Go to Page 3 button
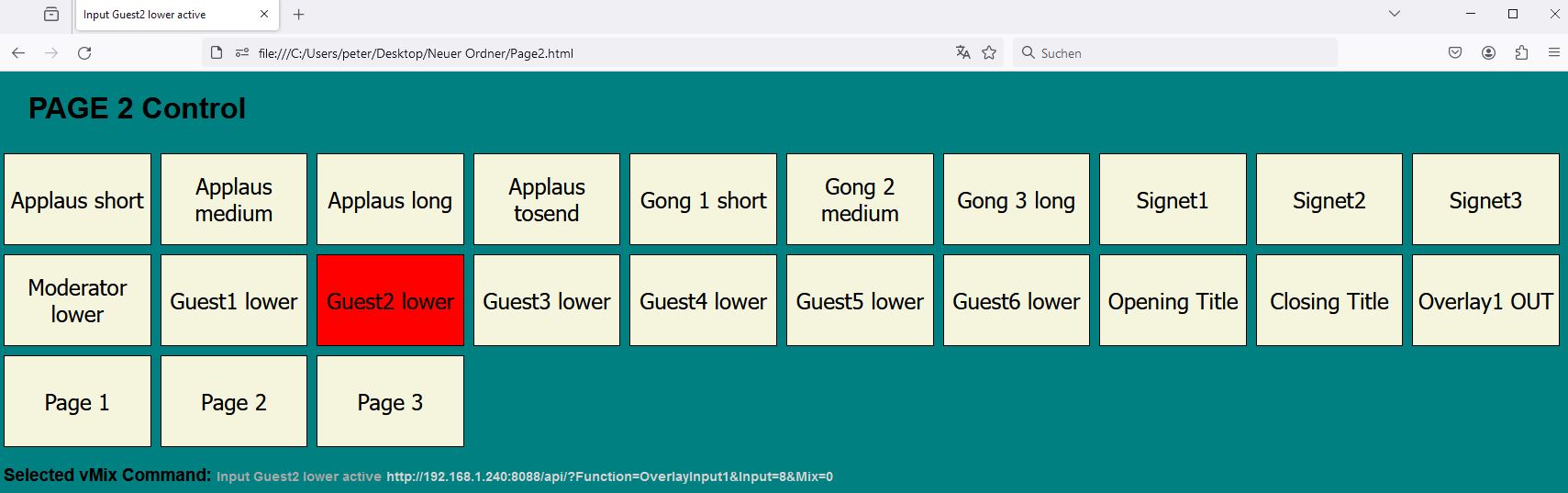Screen dimensions: 1568x493 390,402
